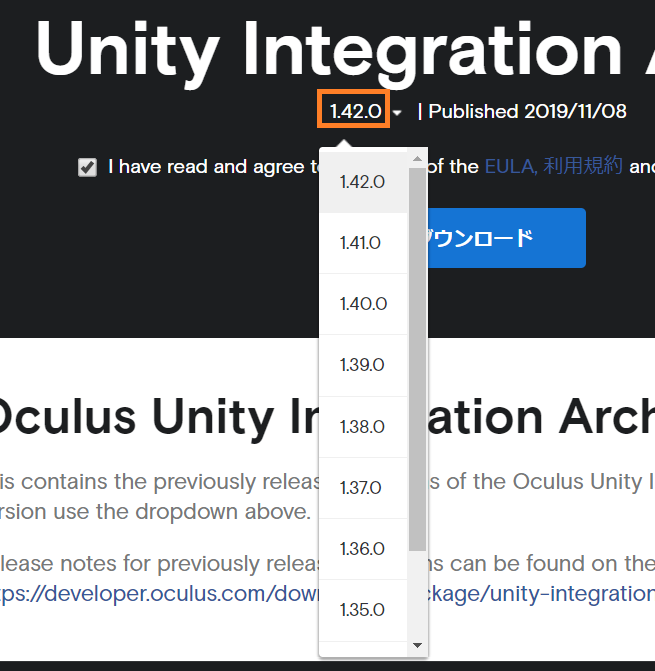Open the 利用規約 link
Image resolution: width=655 pixels, height=671 pixels.
(583, 166)
